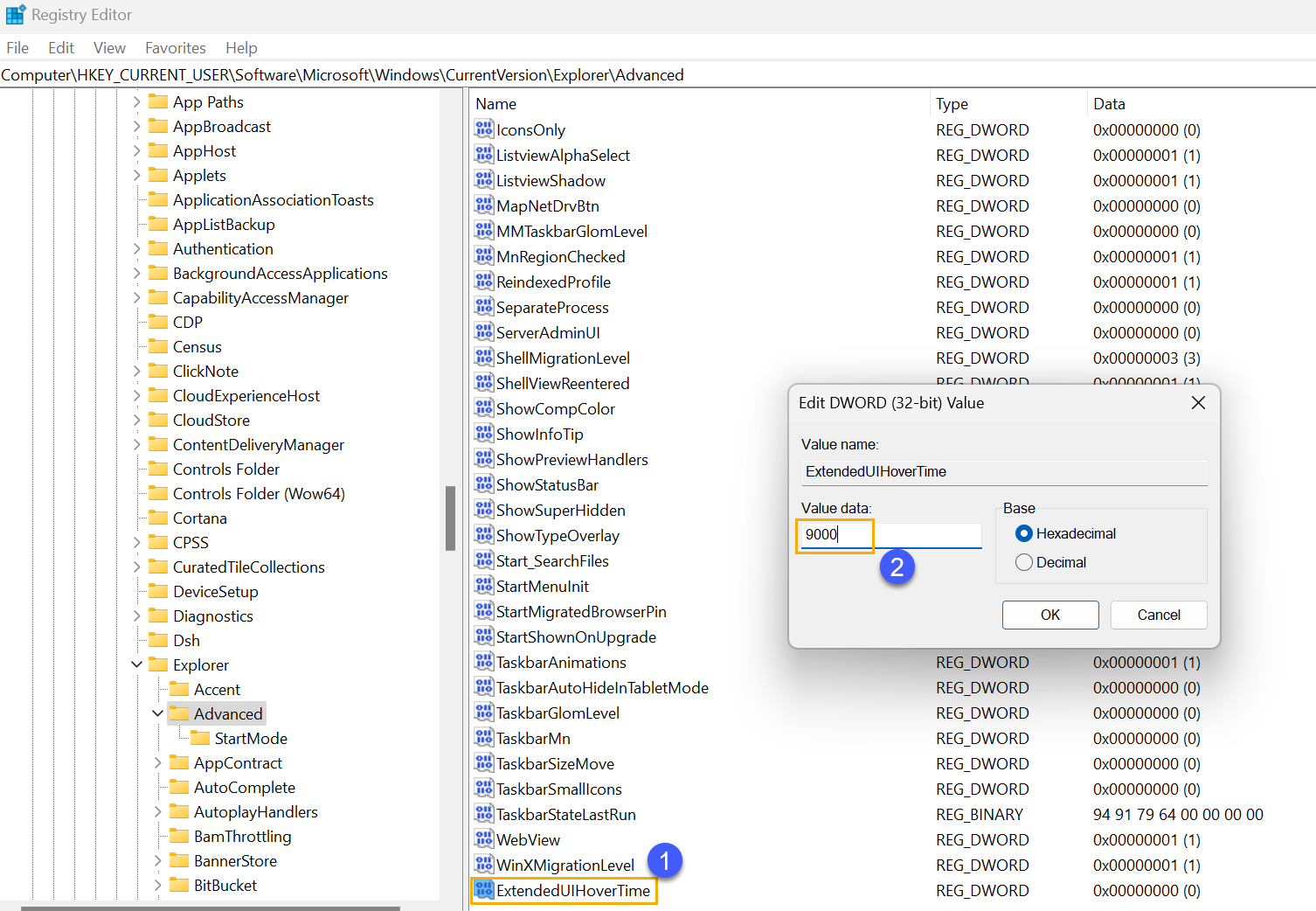
Task: Collapse the Explorer tree node
Action: [x=137, y=664]
